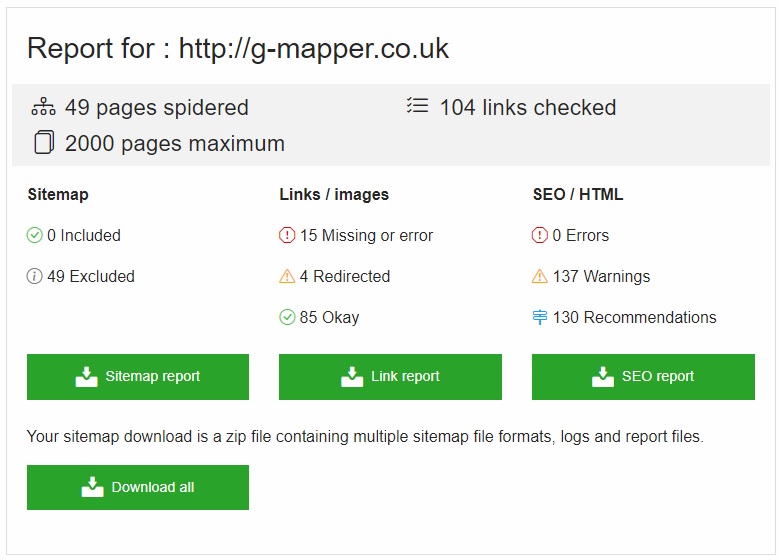Download the Sitemap report

click(138, 377)
